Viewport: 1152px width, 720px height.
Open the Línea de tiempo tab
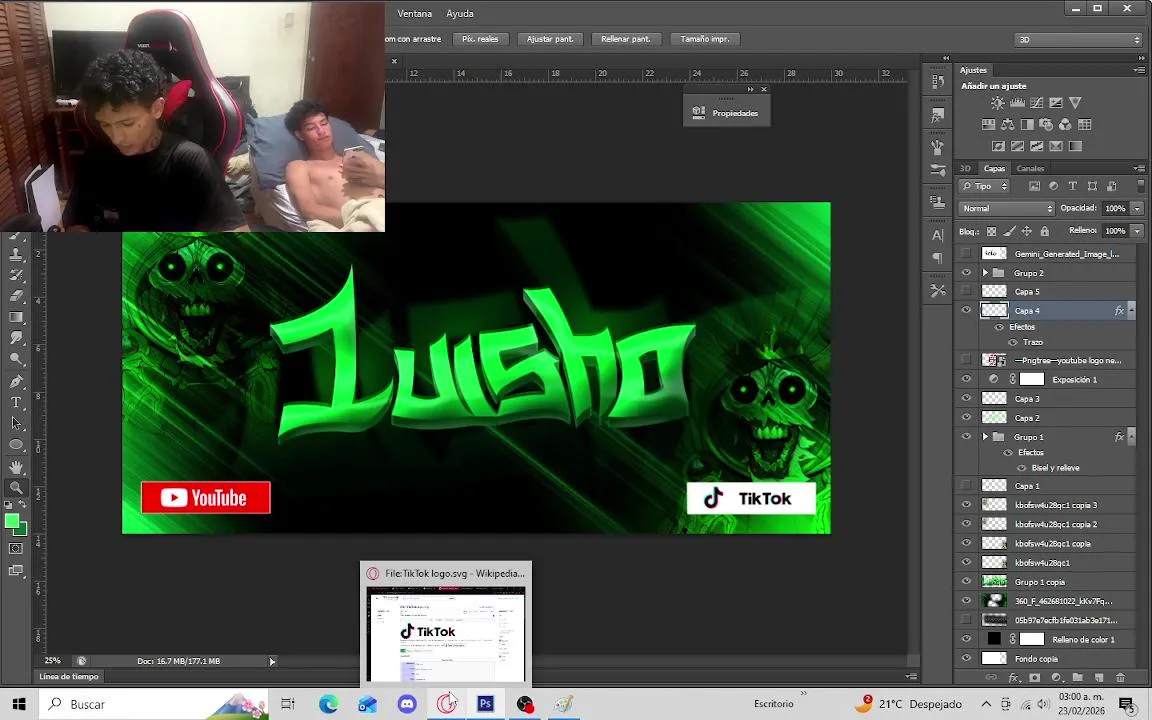point(69,677)
